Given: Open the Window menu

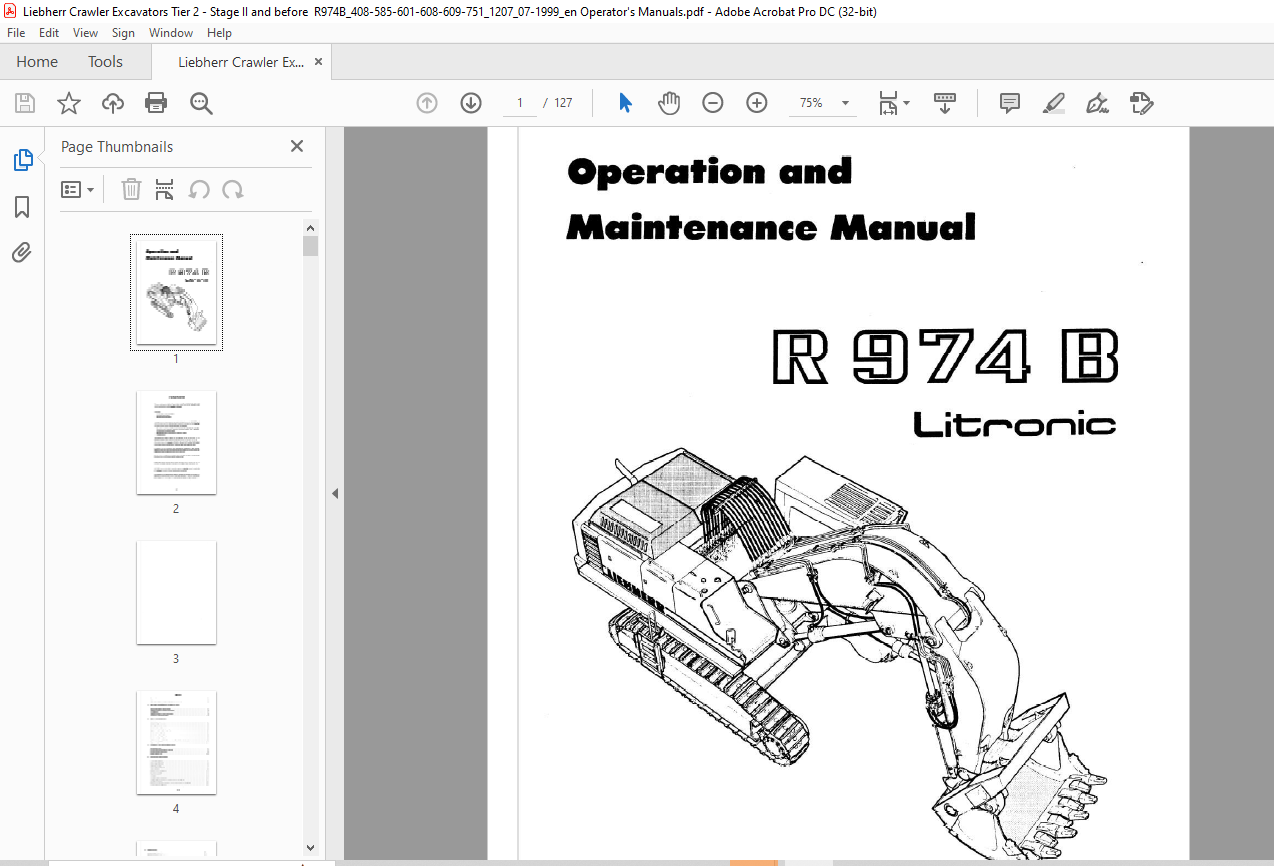Looking at the screenshot, I should [171, 33].
